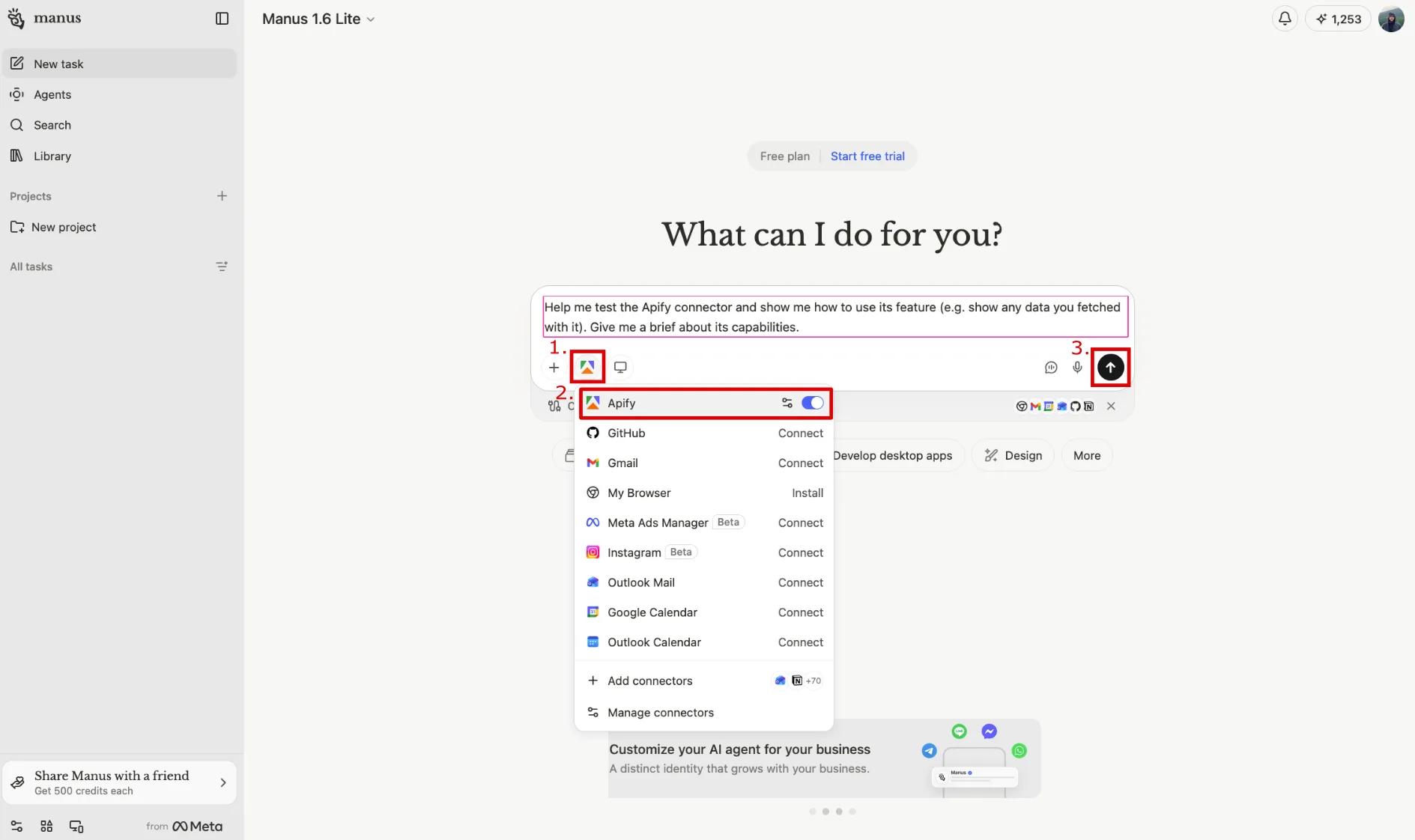Connect the Gmail connector
This screenshot has height=840, width=1415.
click(800, 463)
